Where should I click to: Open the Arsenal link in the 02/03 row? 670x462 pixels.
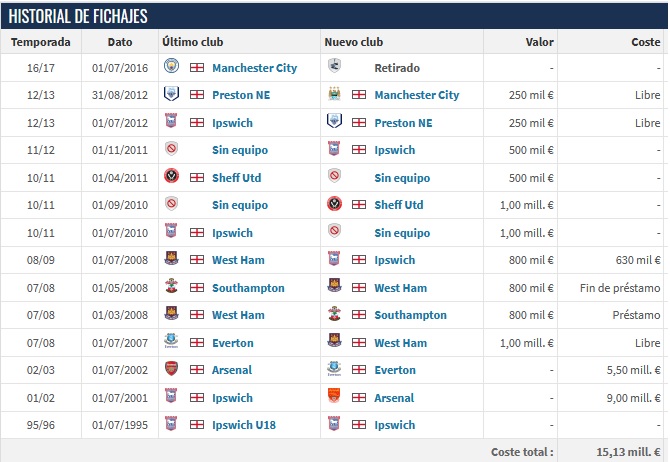(x=232, y=370)
